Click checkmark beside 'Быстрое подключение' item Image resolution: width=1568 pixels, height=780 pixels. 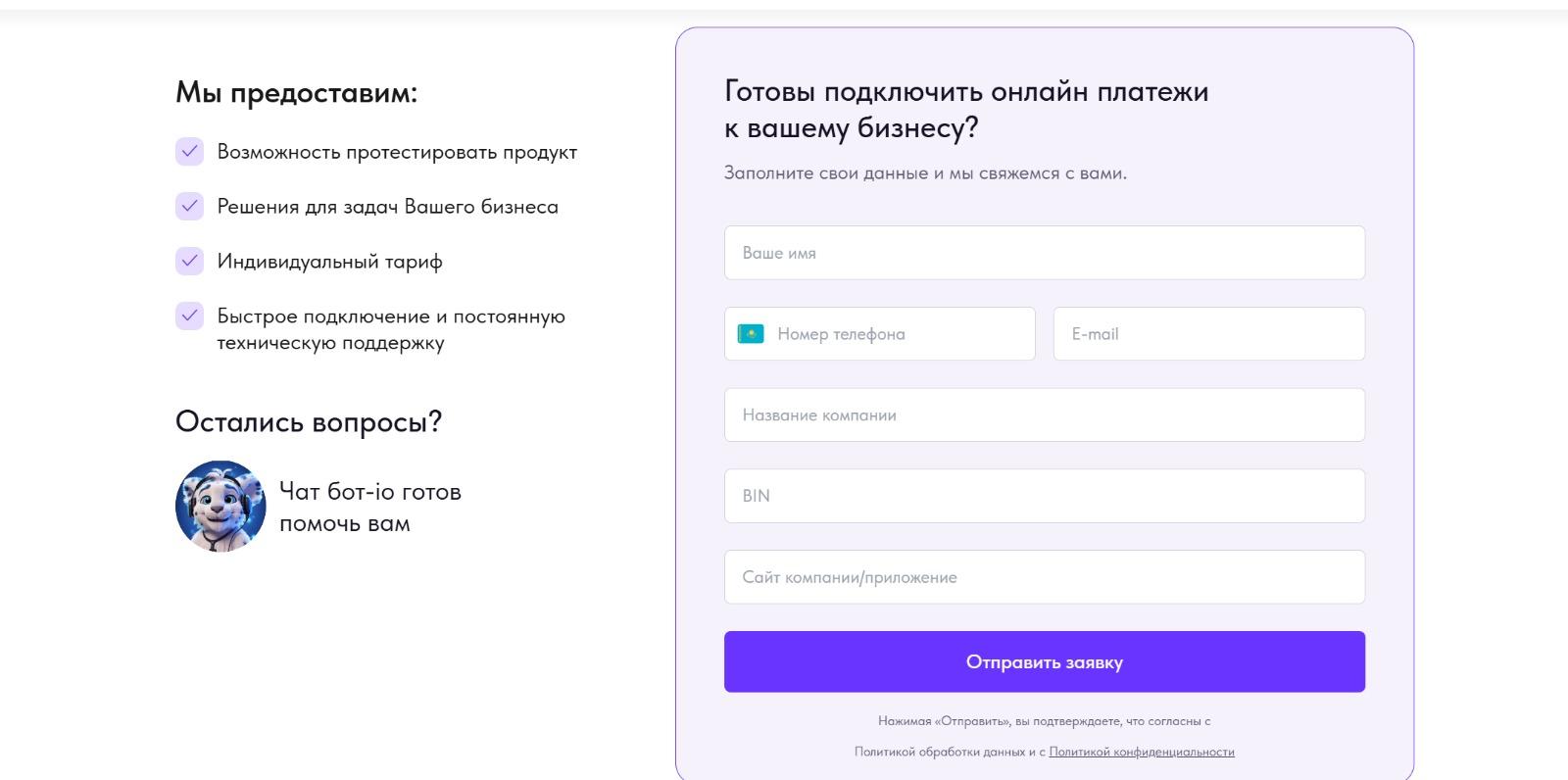coord(189,316)
